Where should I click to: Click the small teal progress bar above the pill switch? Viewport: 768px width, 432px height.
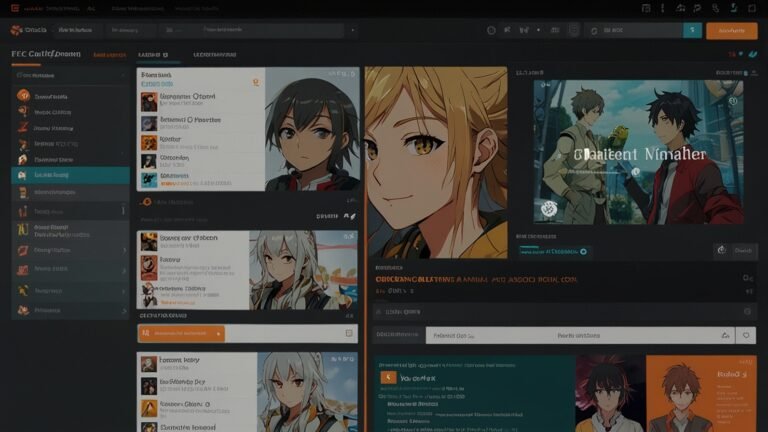click(x=529, y=247)
